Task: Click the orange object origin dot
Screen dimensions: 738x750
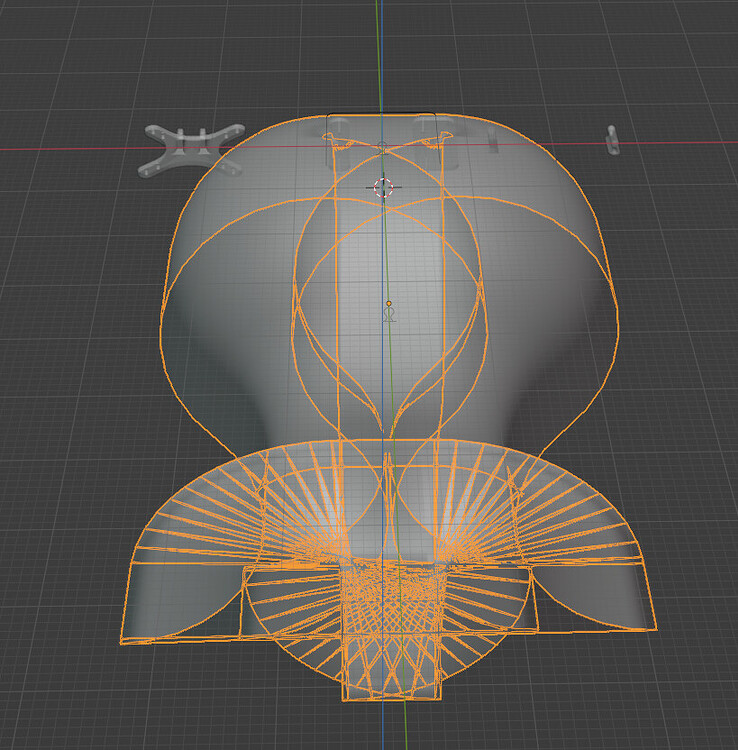Action: [x=389, y=304]
